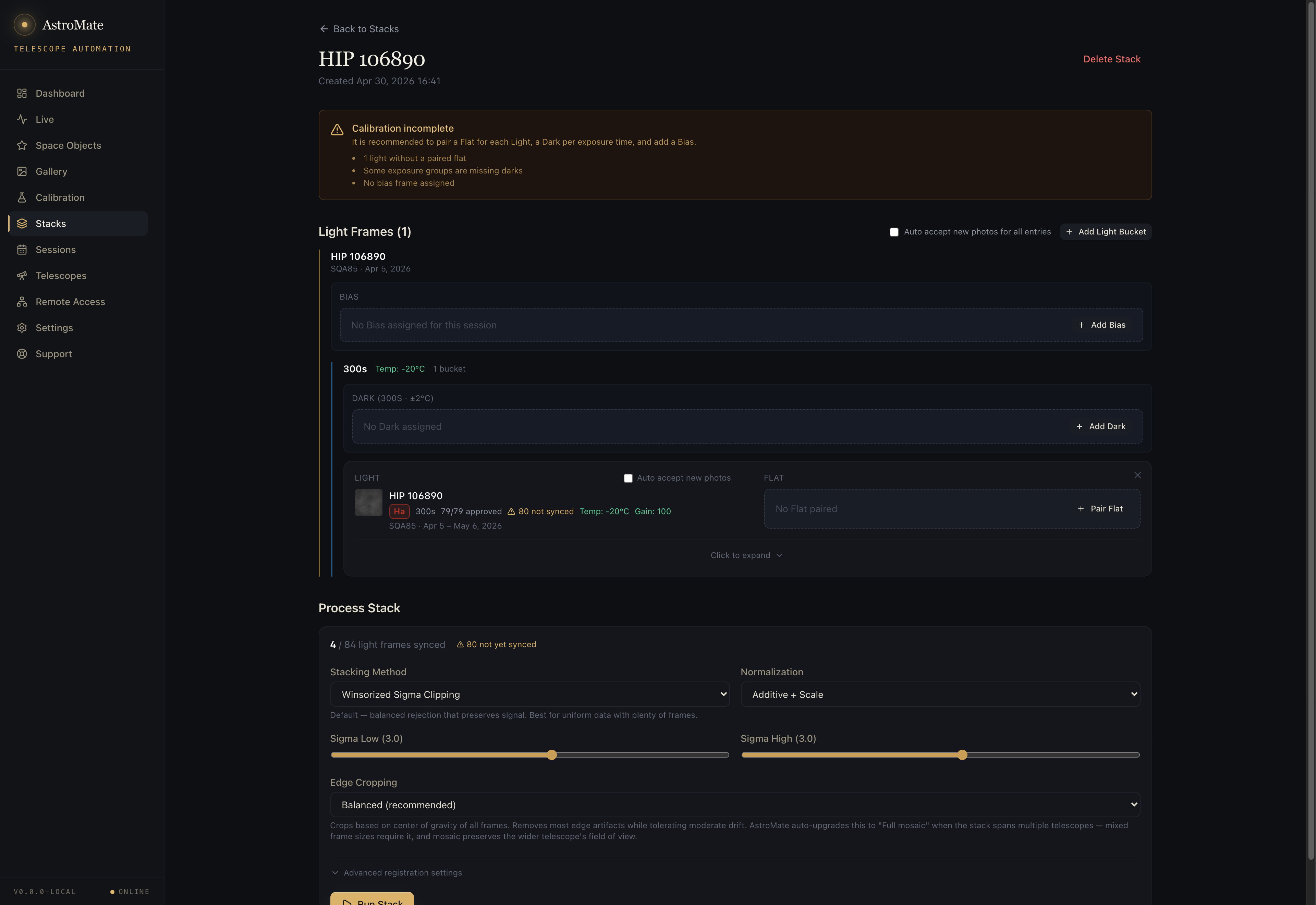Click Pair Flat button
This screenshot has width=1316, height=905.
pyautogui.click(x=1100, y=509)
